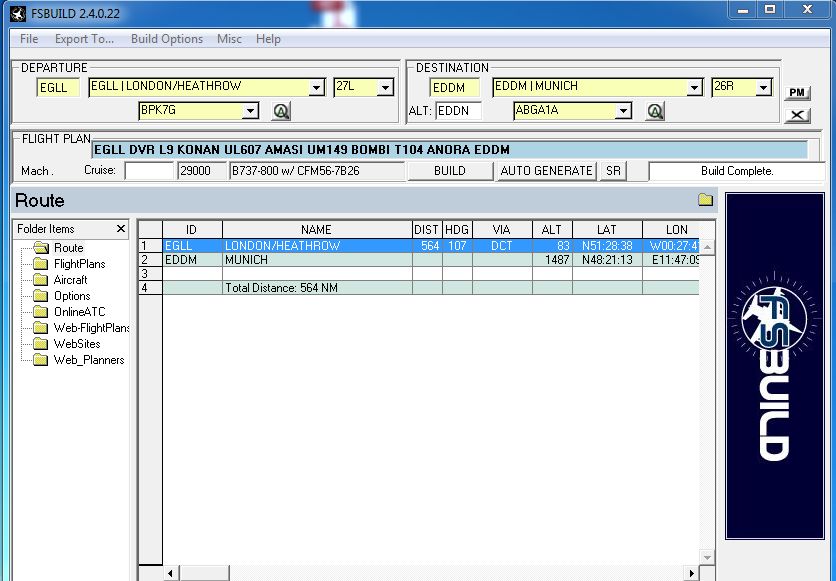The image size is (836, 581).
Task: Click the destination search magnifier icon
Action: [655, 111]
